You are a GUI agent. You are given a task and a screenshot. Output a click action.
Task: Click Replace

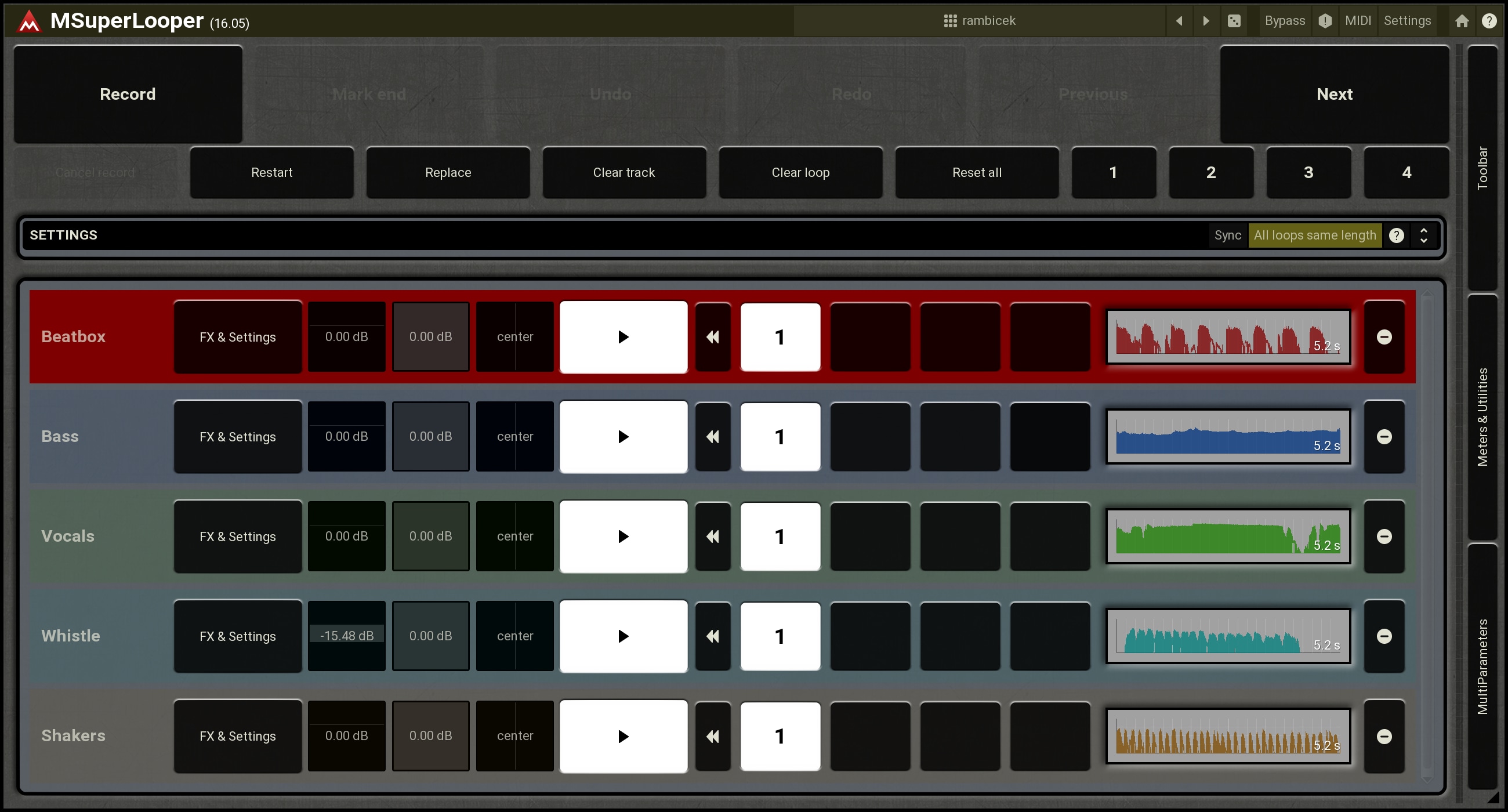point(448,173)
